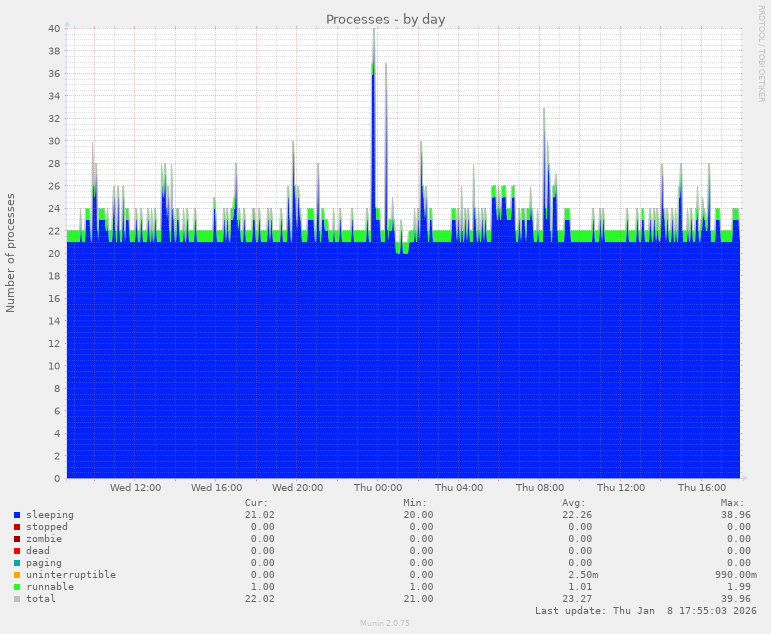The image size is (771, 634).
Task: Click the blue sleeping legend swatch
Action: (17, 515)
